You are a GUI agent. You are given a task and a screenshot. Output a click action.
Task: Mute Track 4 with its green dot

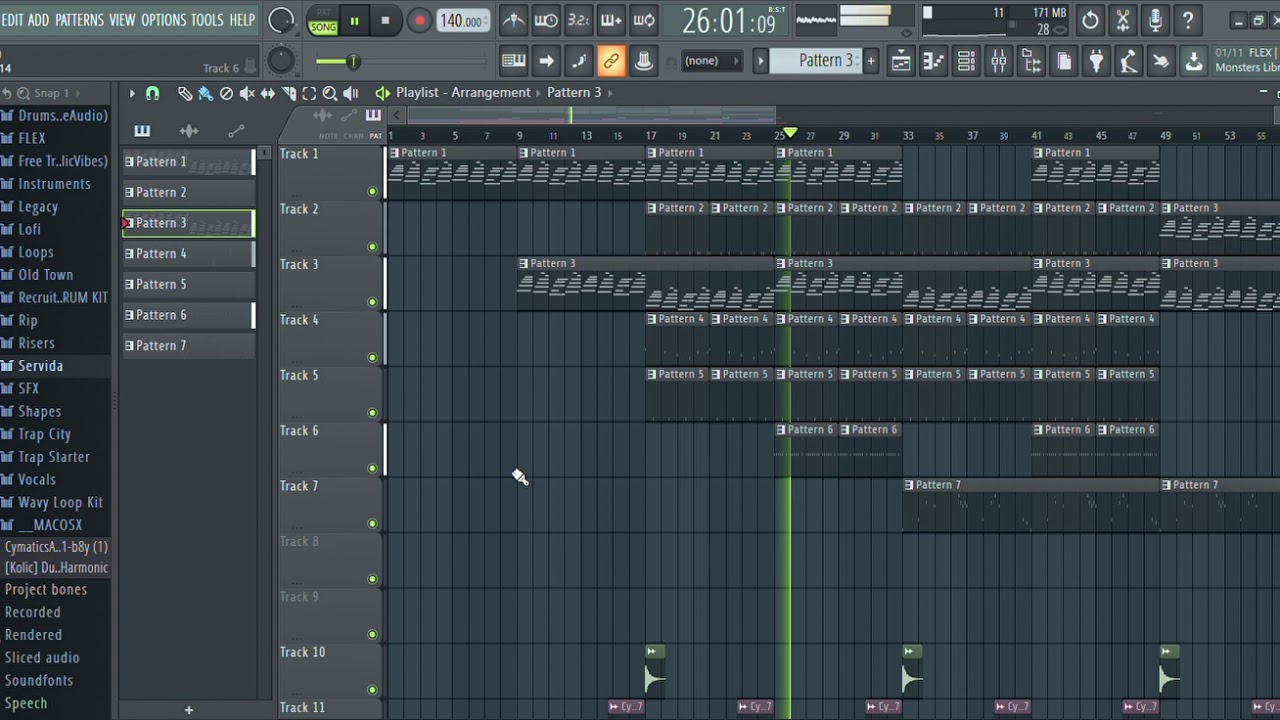coord(372,357)
